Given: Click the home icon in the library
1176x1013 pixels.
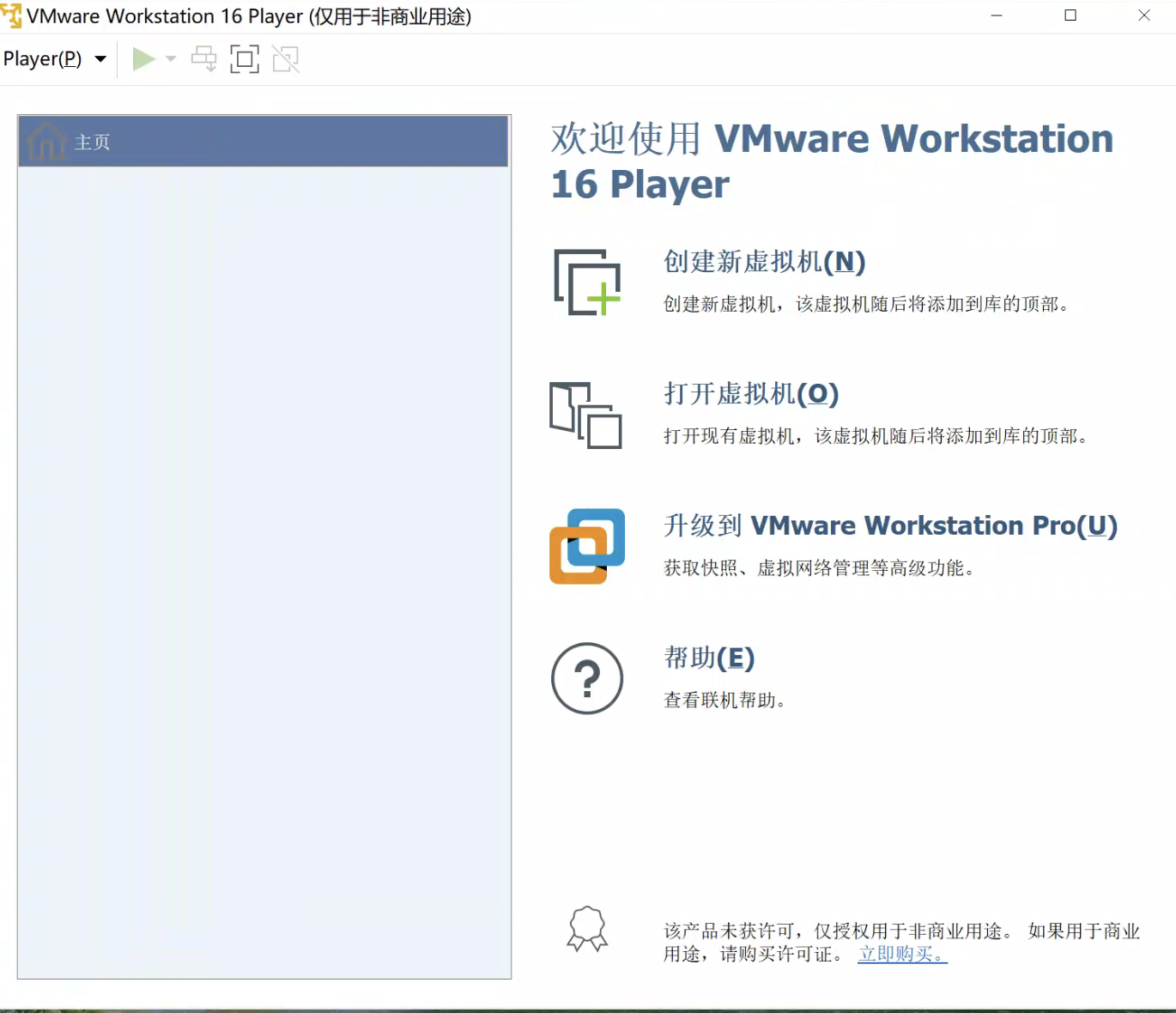Looking at the screenshot, I should click(x=46, y=142).
